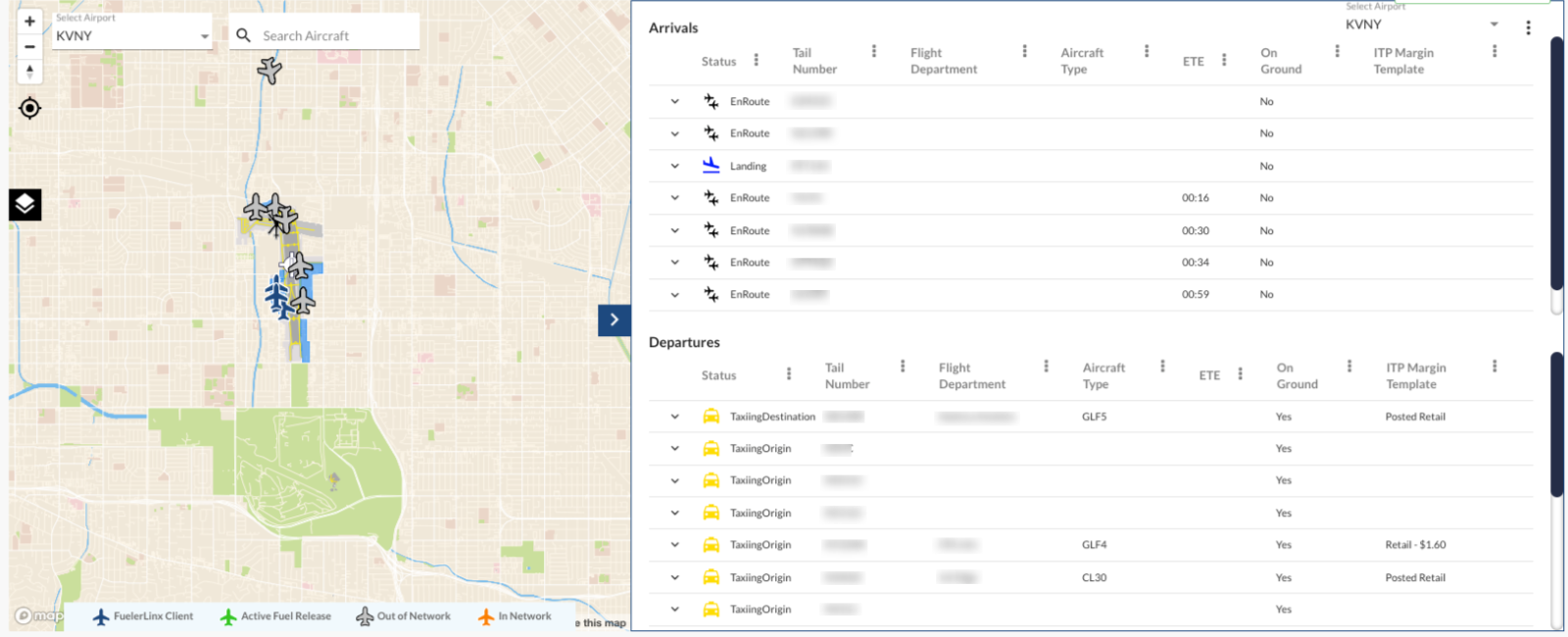Open Arrivals Flight Department column menu

coord(1024,51)
